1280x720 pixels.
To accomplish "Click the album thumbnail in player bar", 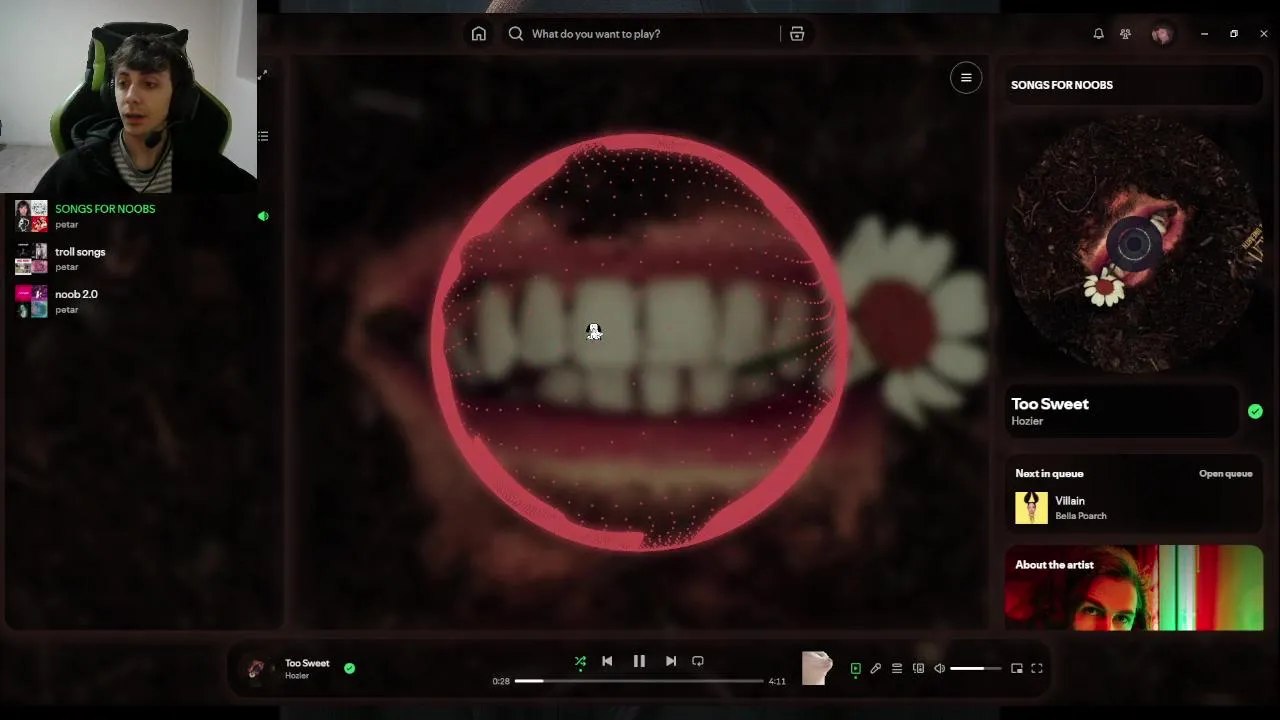I will point(257,669).
